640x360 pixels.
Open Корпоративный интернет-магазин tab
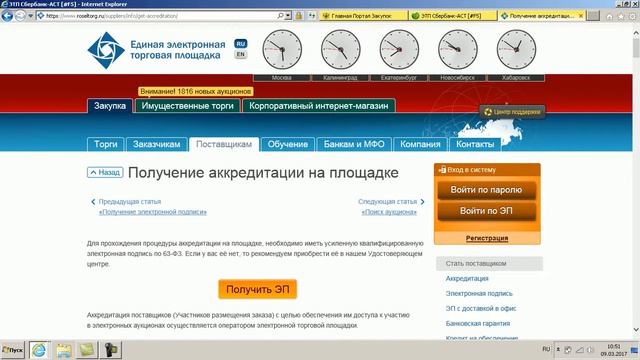[318, 106]
